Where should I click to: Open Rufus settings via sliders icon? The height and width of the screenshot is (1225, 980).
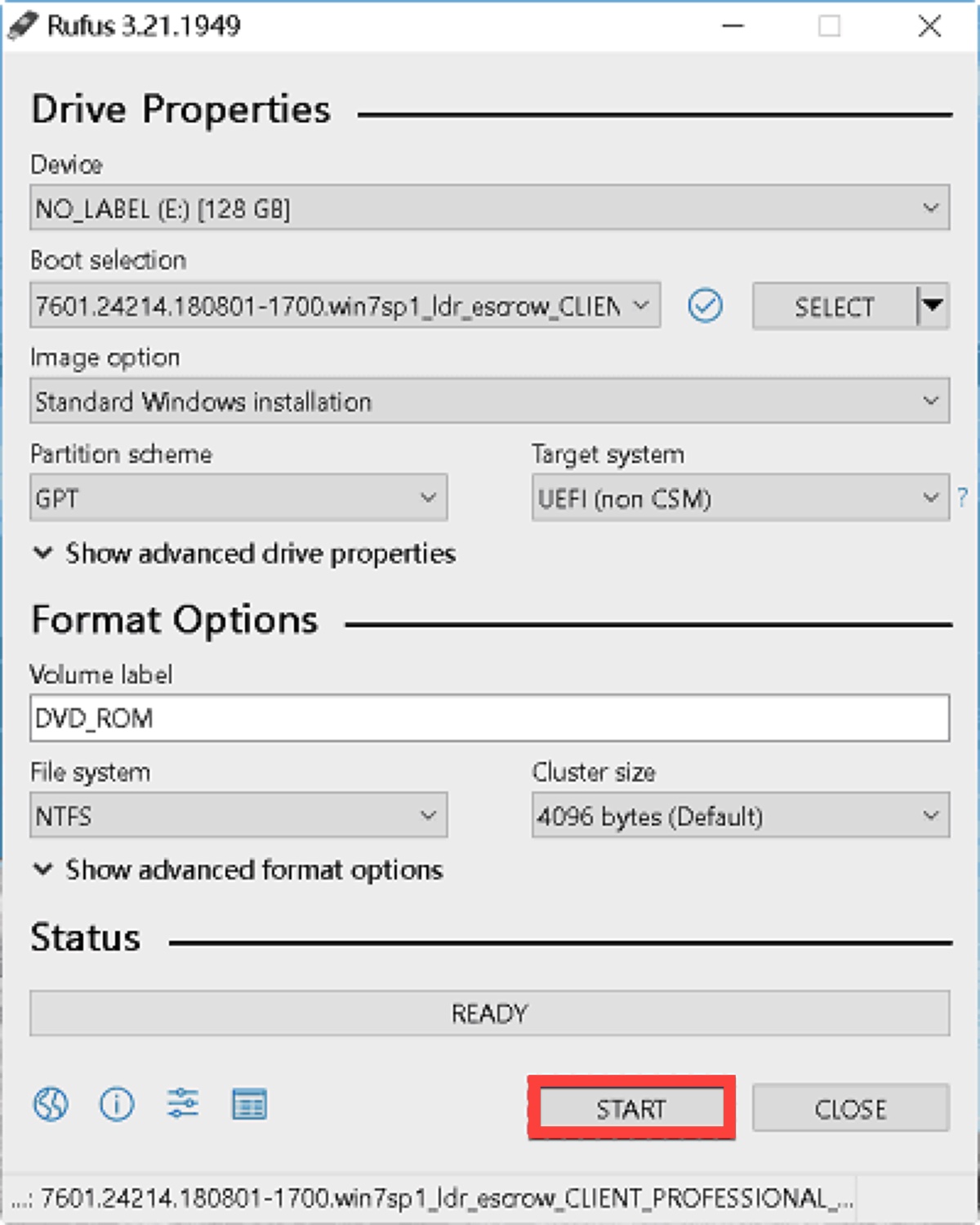click(183, 1105)
